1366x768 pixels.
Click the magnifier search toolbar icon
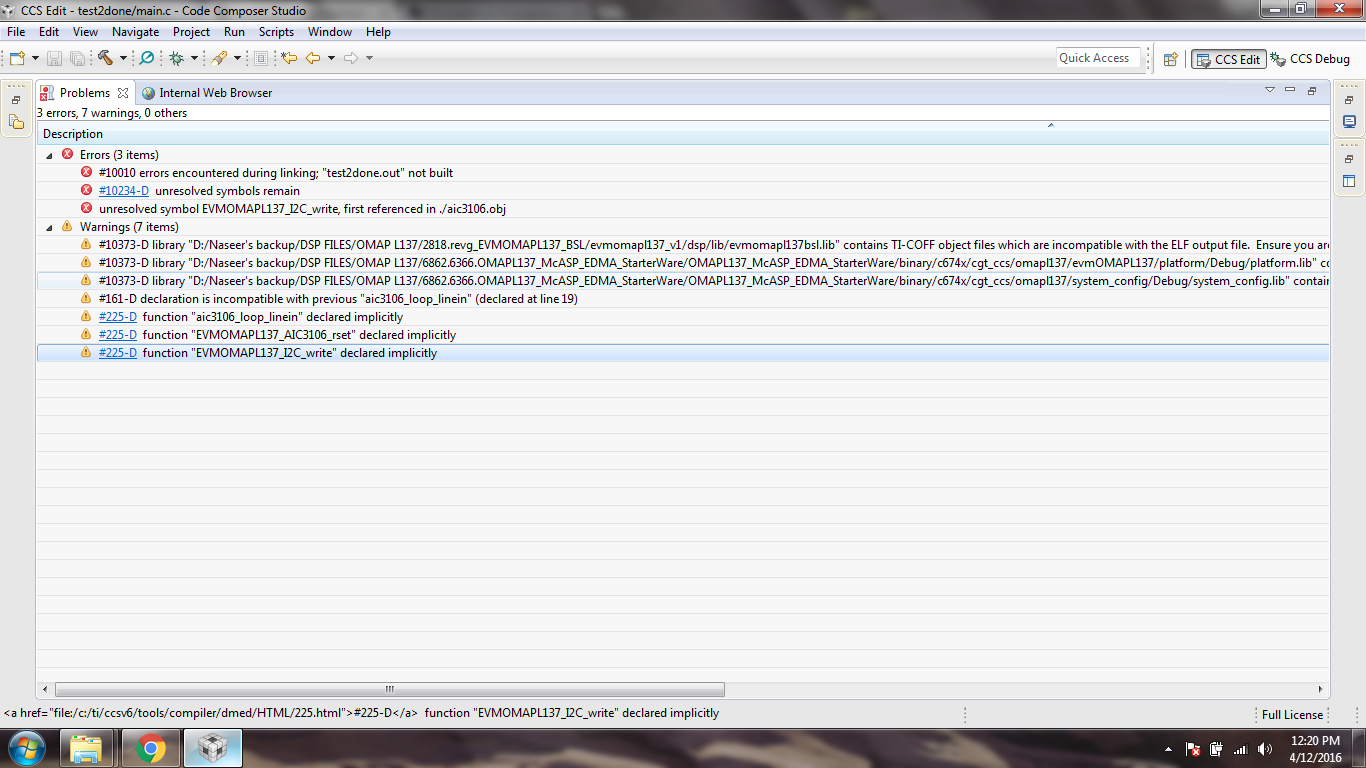click(147, 58)
